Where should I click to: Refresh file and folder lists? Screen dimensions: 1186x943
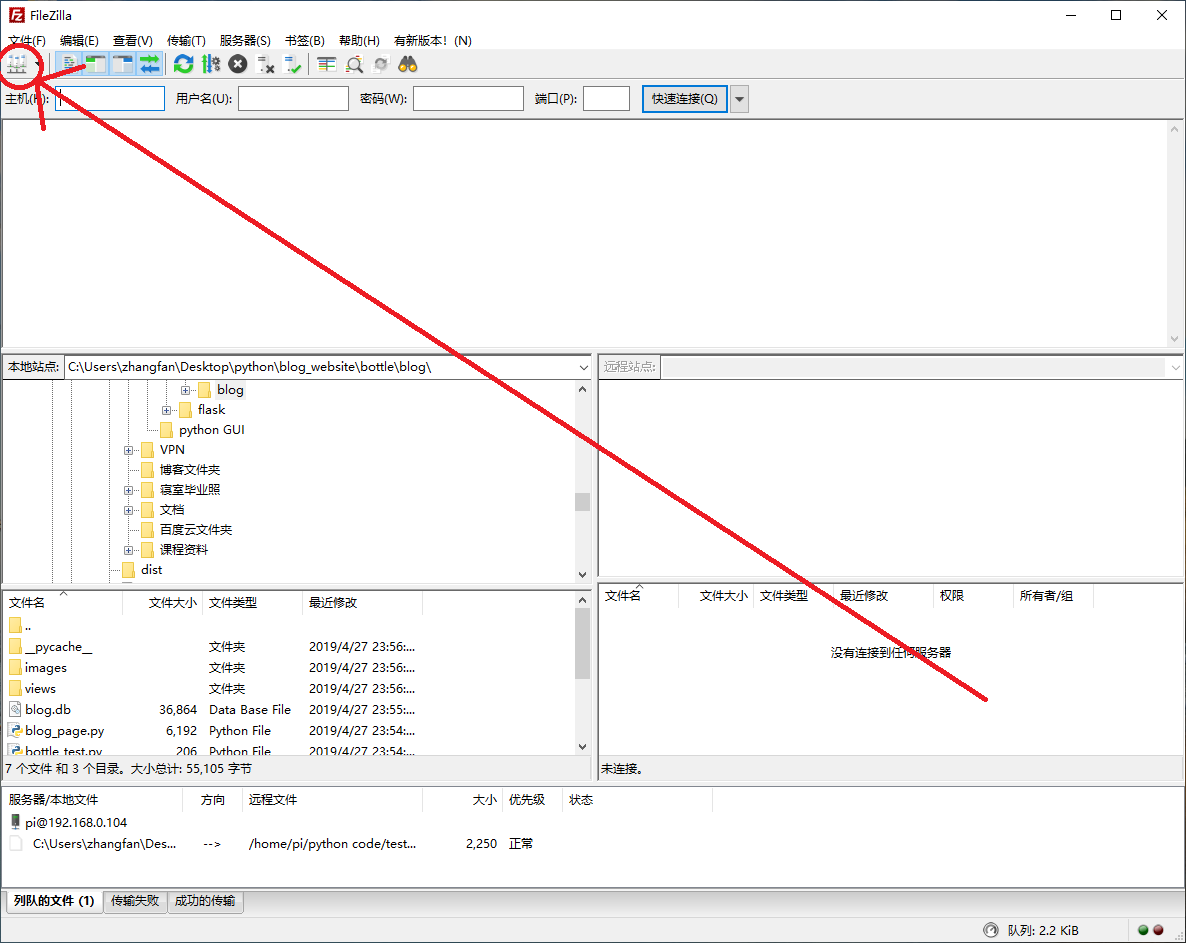(x=183, y=65)
